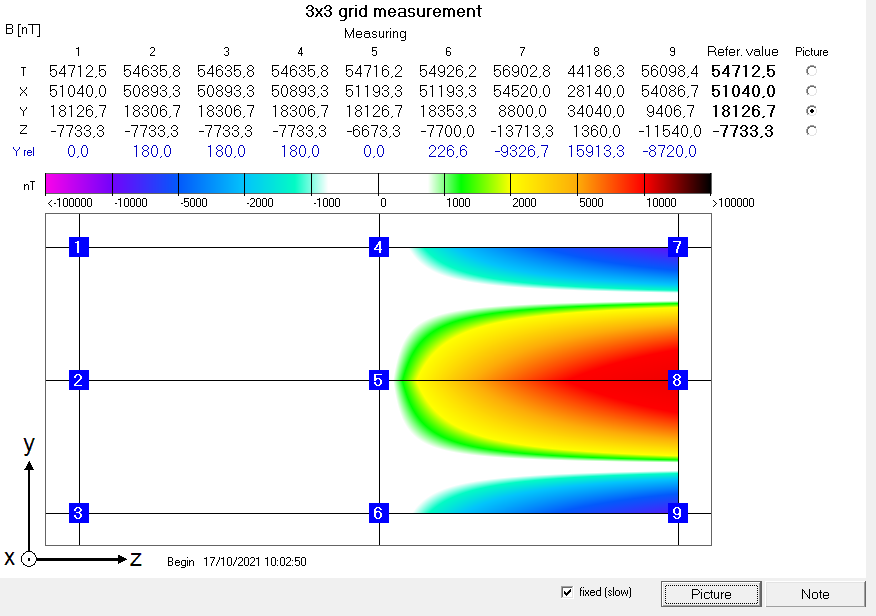Click T value 56098,4
The height and width of the screenshot is (616, 876).
pos(669,71)
